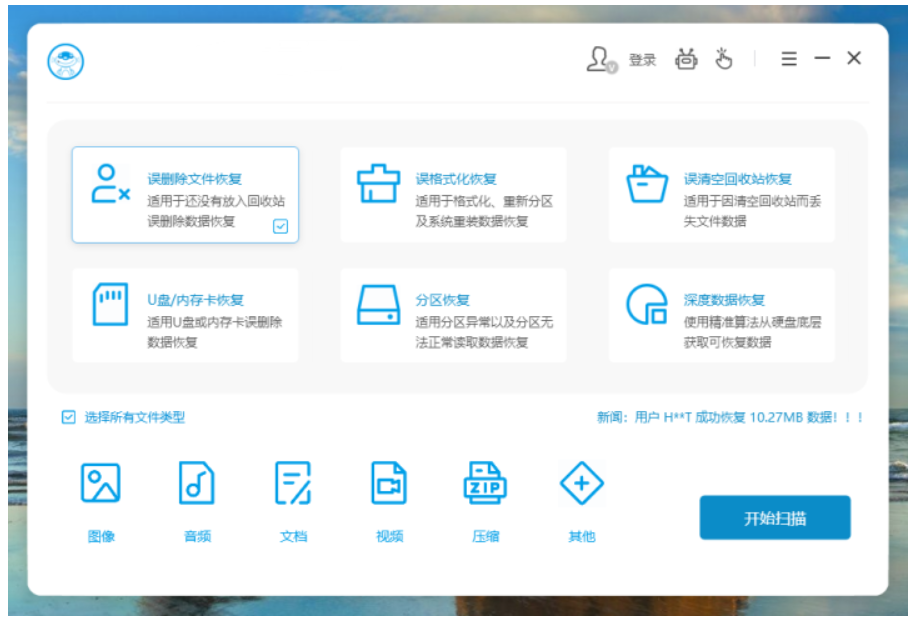Click description 适用于还没有放入回收站
The width and height of the screenshot is (912, 619).
click(x=216, y=201)
